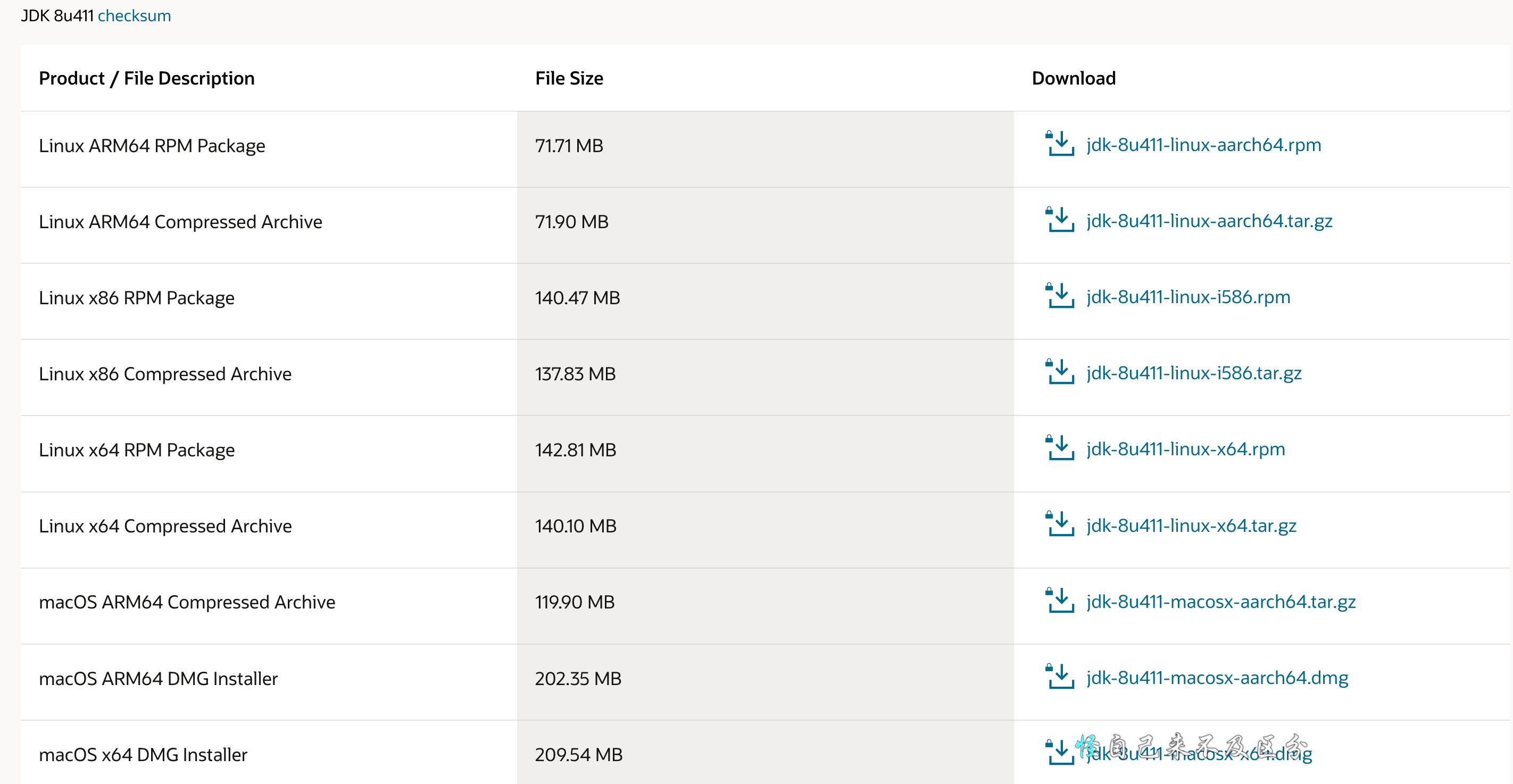Screen dimensions: 1513x784
Task: Select the 119.90 MB file size
Action: point(575,602)
